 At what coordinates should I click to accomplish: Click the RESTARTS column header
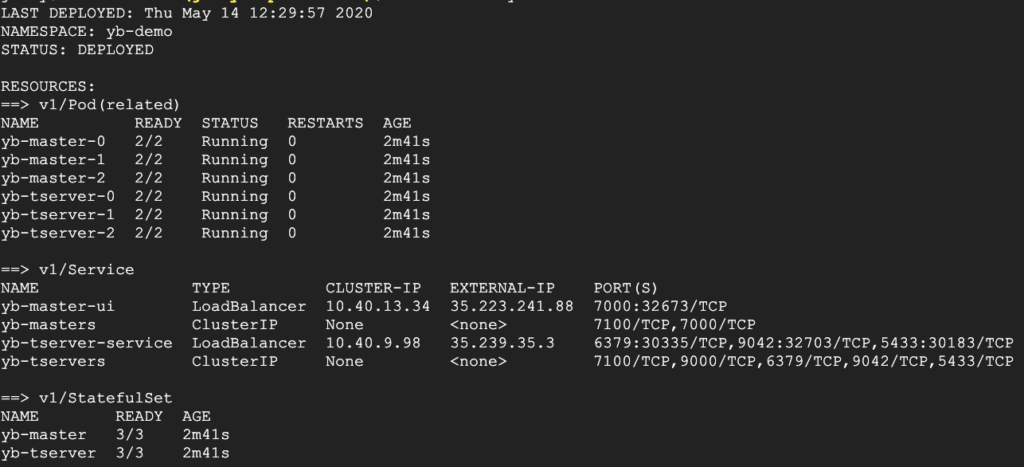pyautogui.click(x=325, y=123)
